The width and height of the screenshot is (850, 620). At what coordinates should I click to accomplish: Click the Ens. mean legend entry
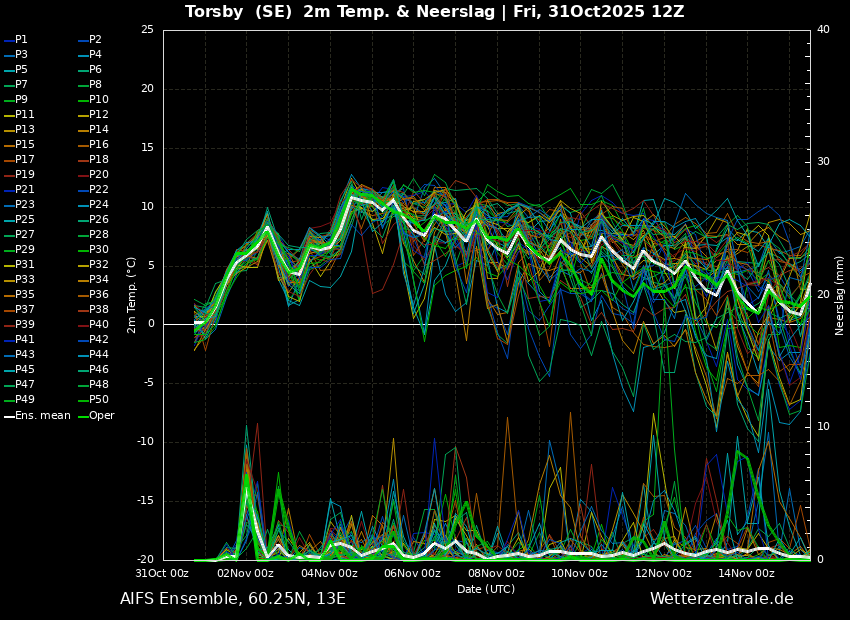click(37, 416)
